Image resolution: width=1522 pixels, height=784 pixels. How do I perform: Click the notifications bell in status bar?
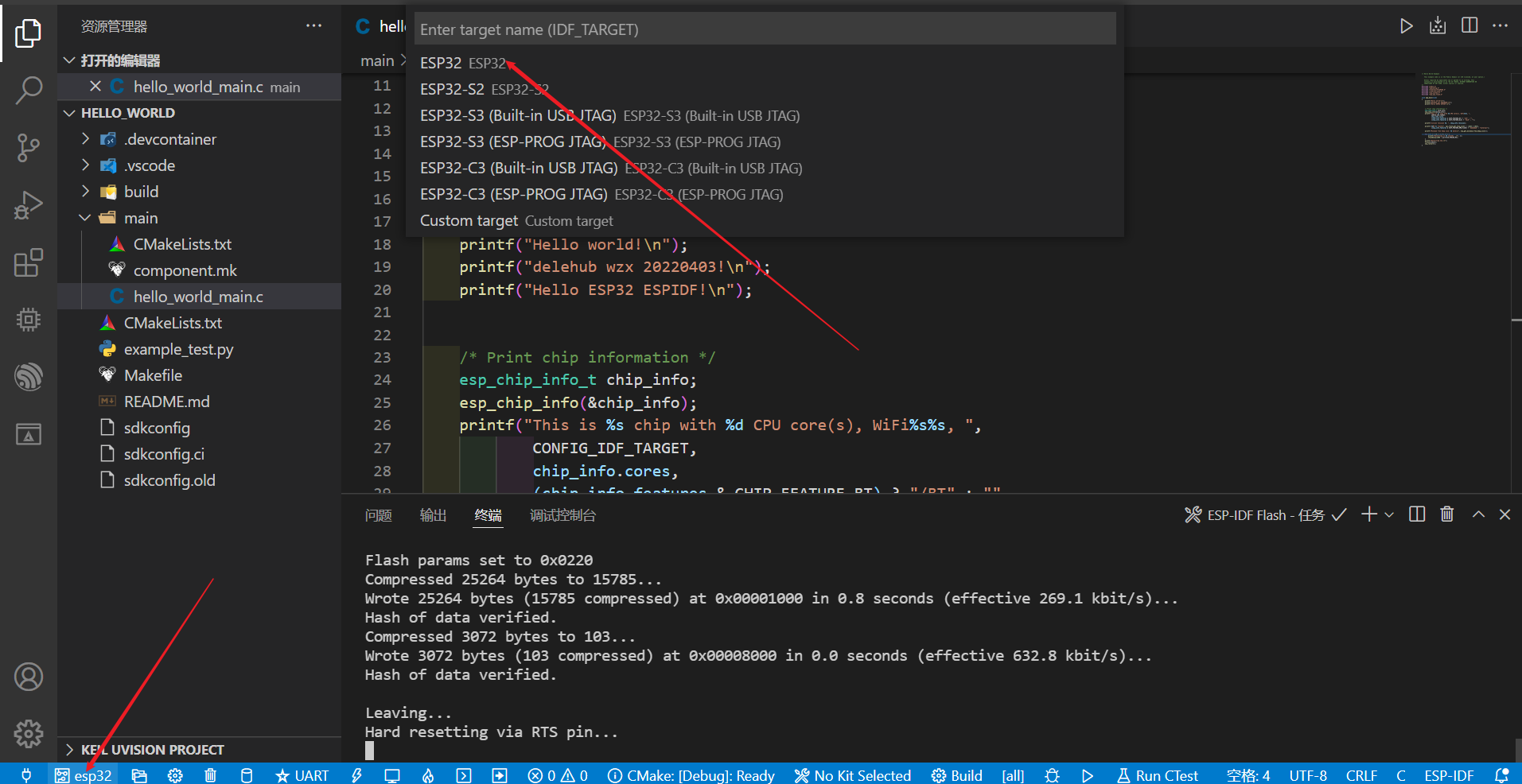click(1502, 775)
